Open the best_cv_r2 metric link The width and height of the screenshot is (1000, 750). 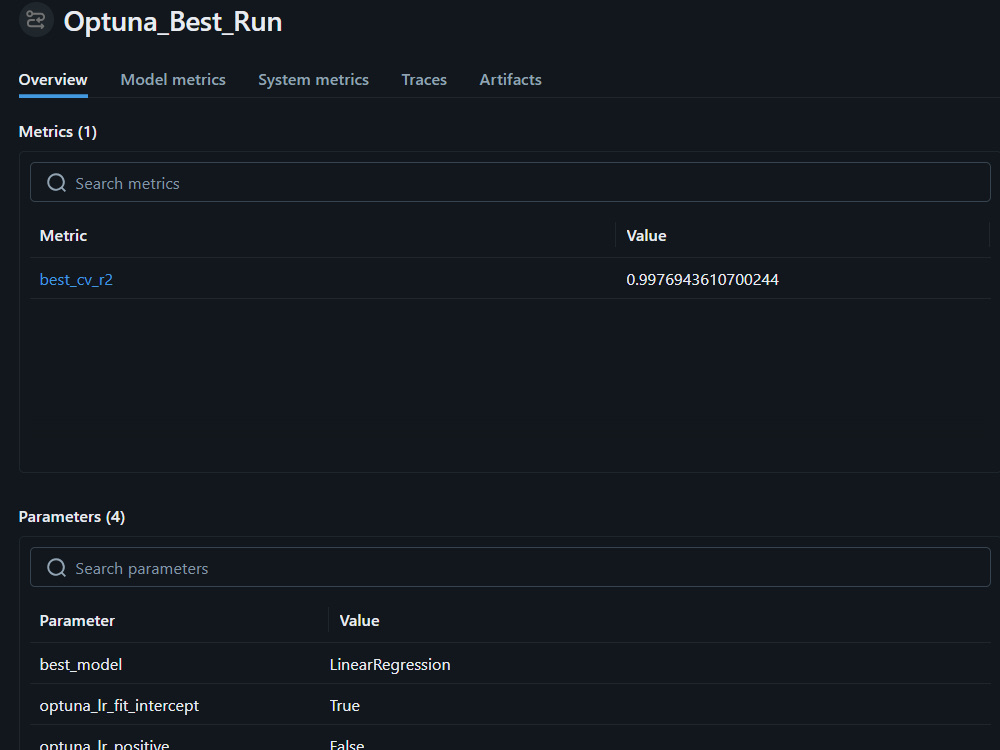click(x=76, y=279)
